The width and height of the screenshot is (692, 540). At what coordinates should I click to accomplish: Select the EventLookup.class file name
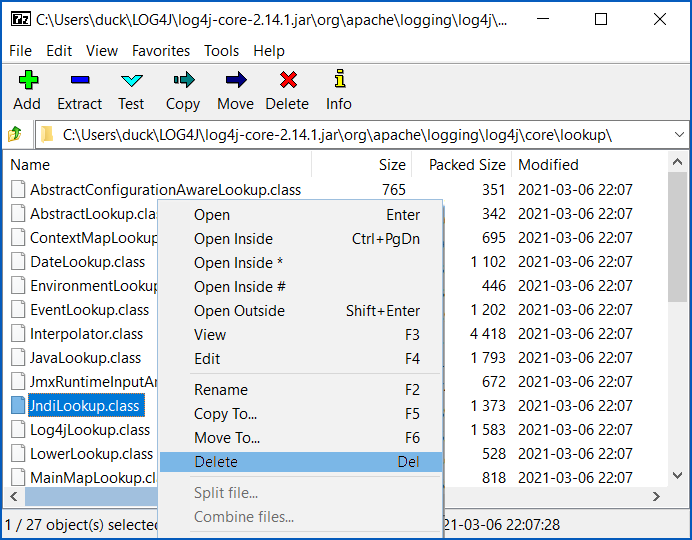coord(90,310)
